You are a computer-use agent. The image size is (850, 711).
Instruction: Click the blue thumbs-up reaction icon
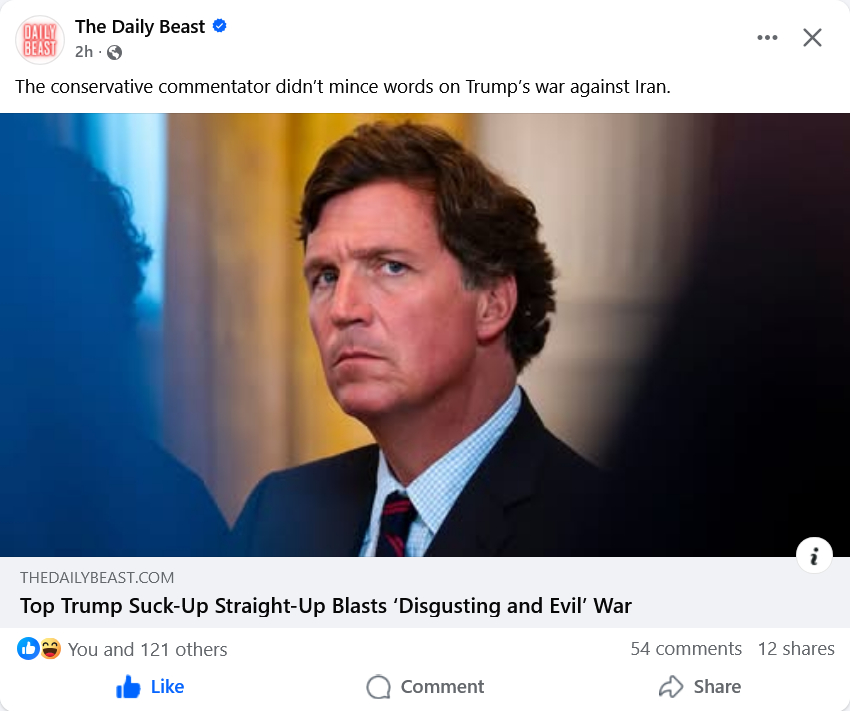click(x=28, y=648)
